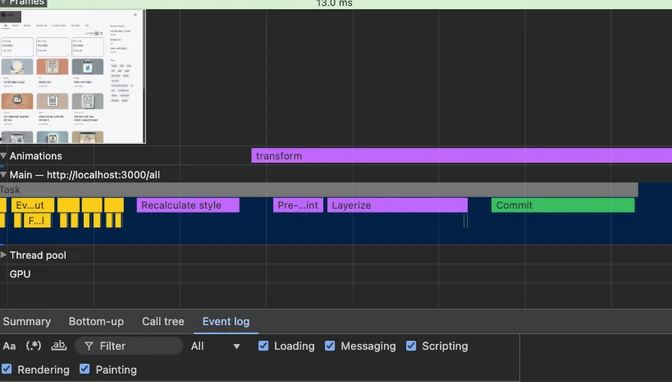The image size is (672, 382).
Task: Select the Recalculate style event
Action: click(x=188, y=205)
